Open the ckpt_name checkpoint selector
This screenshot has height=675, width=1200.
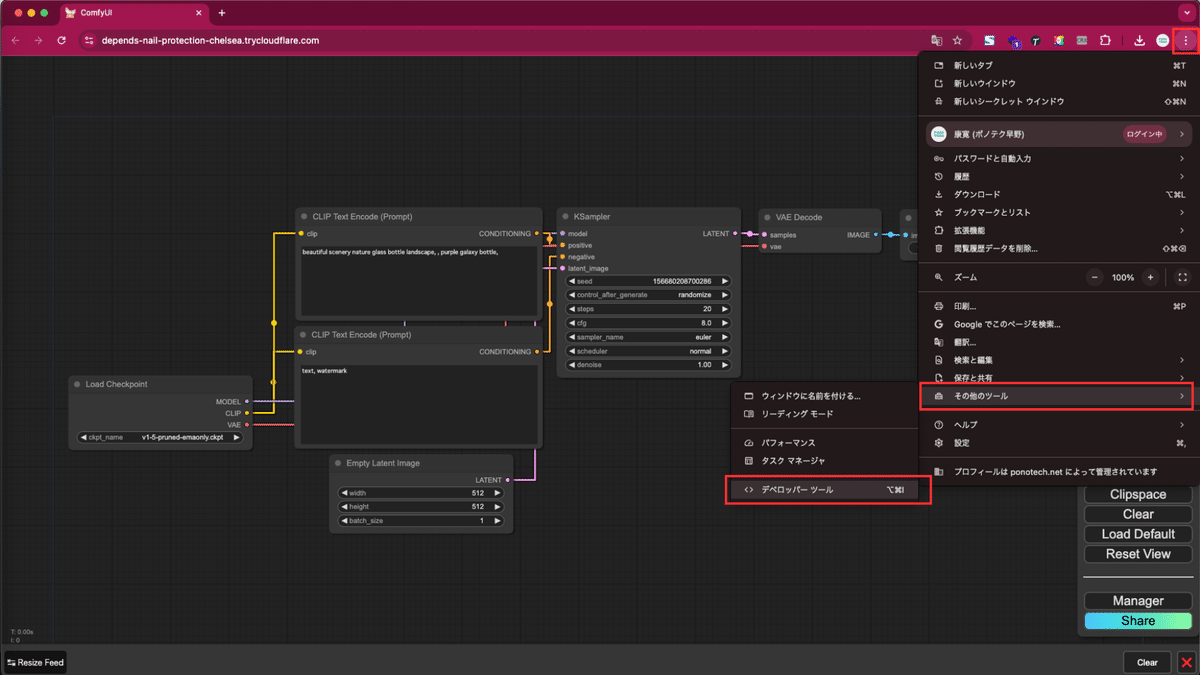tap(160, 437)
